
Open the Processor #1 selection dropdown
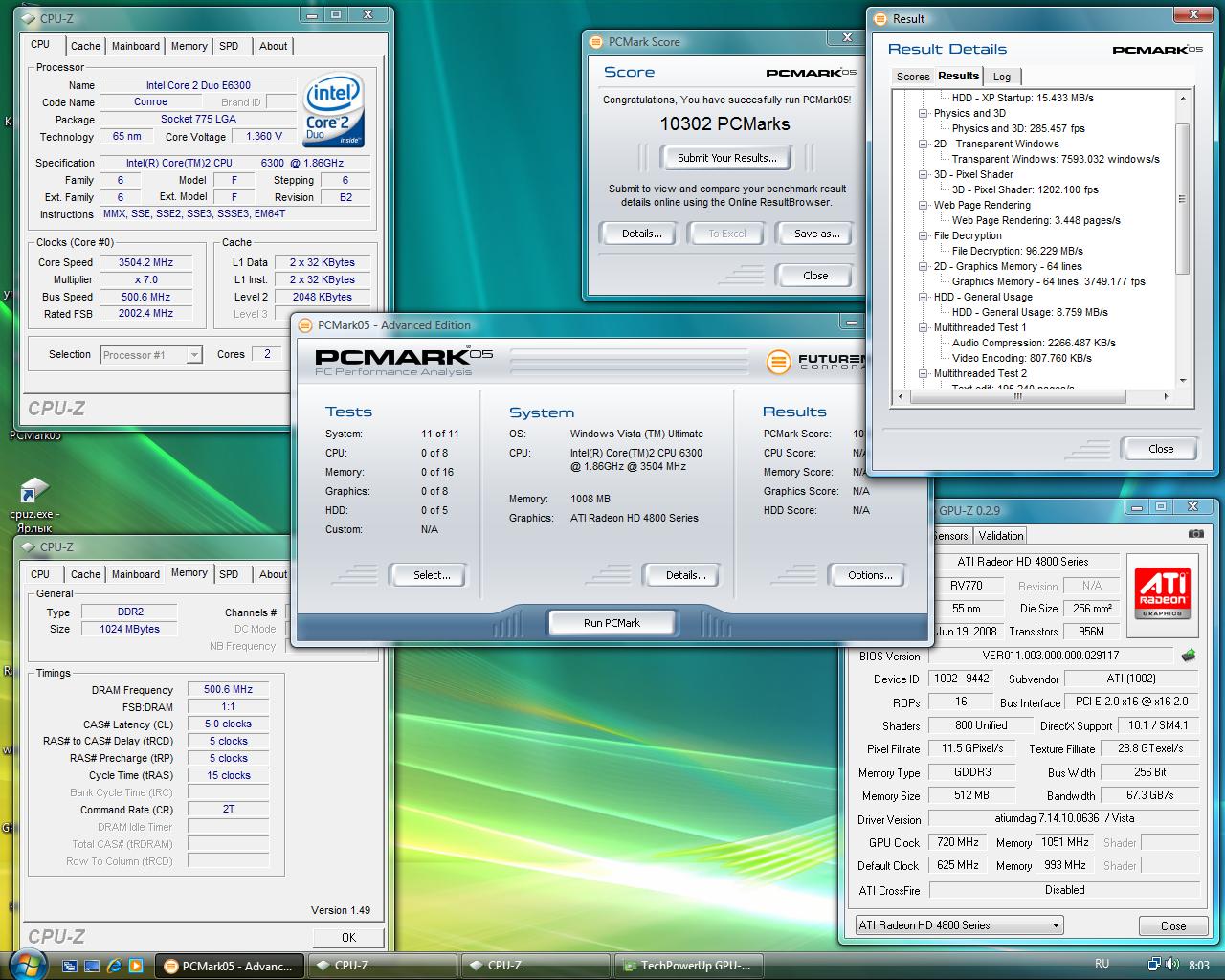coord(151,355)
